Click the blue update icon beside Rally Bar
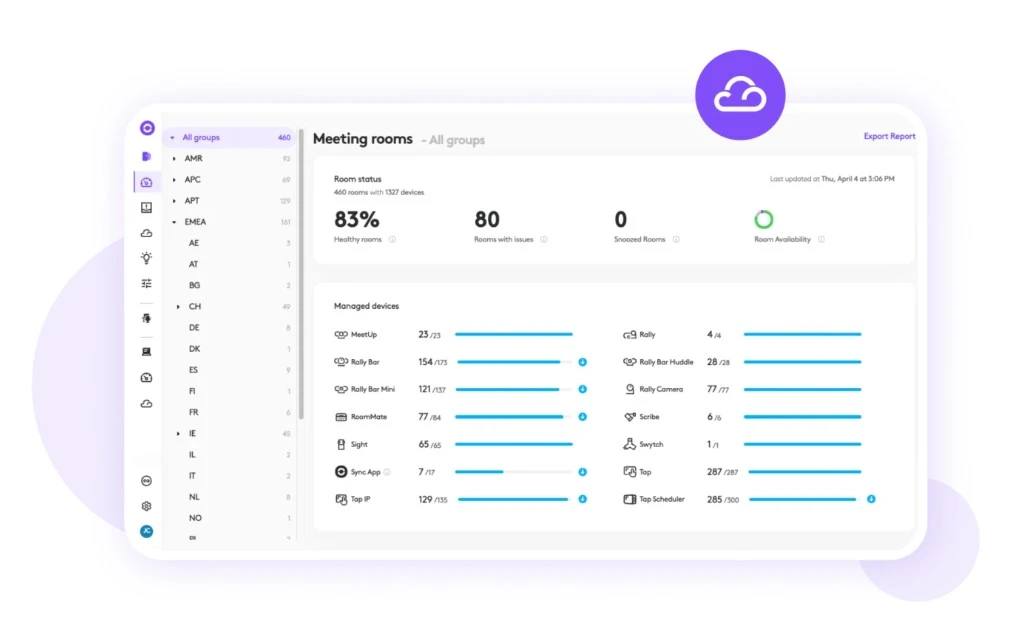1015x635 pixels. coord(583,362)
